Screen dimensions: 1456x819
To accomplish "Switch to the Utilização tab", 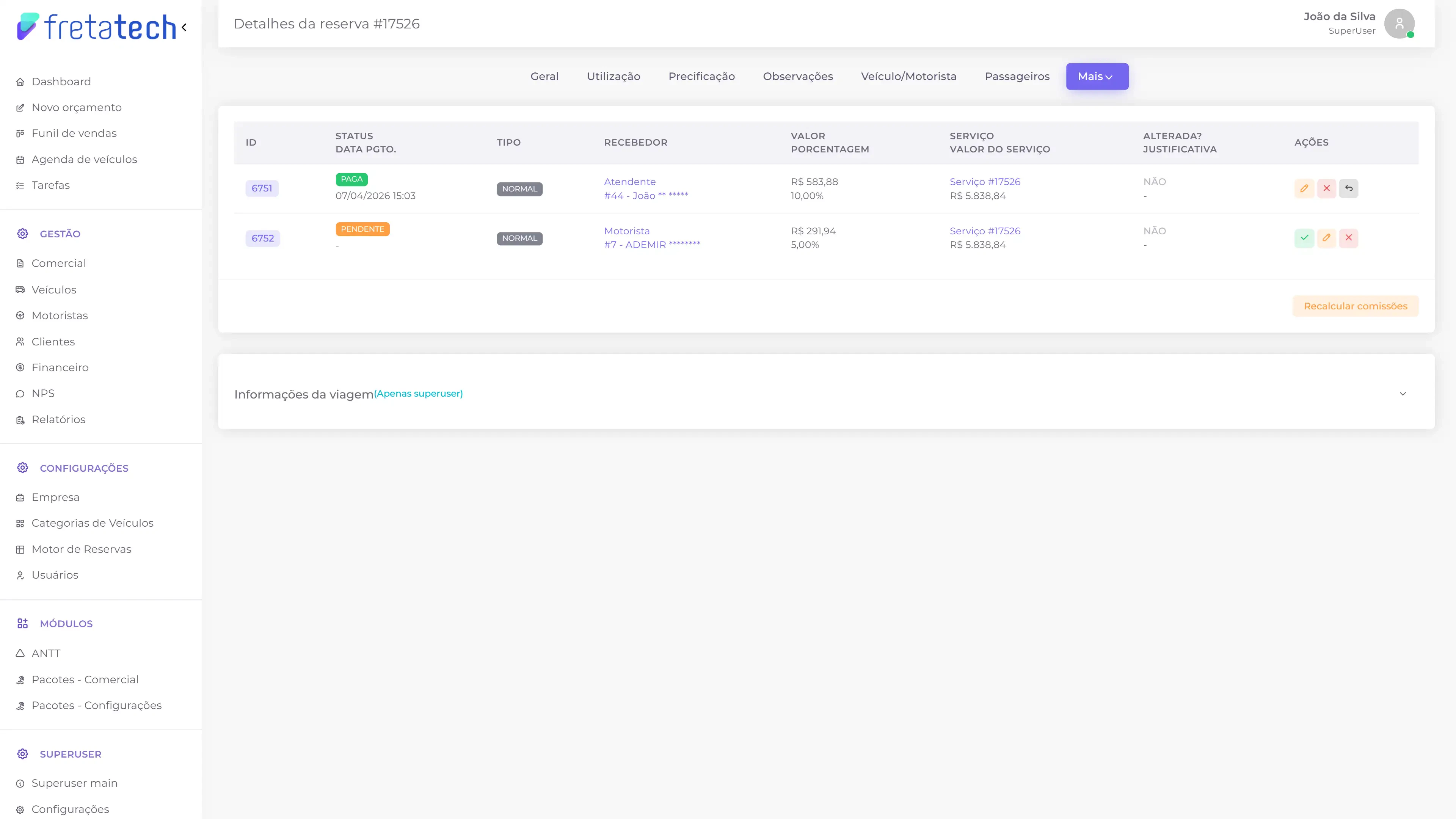I will [x=613, y=76].
